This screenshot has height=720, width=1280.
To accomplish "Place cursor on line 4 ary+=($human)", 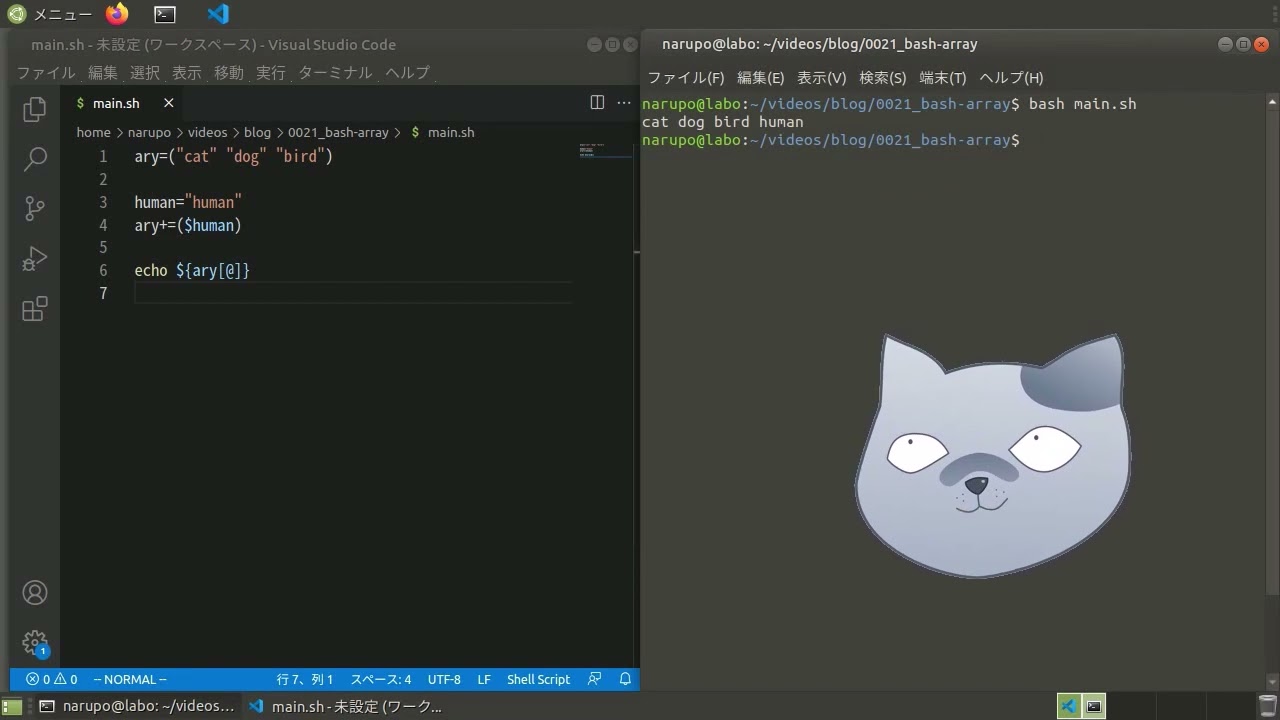I will [x=188, y=225].
